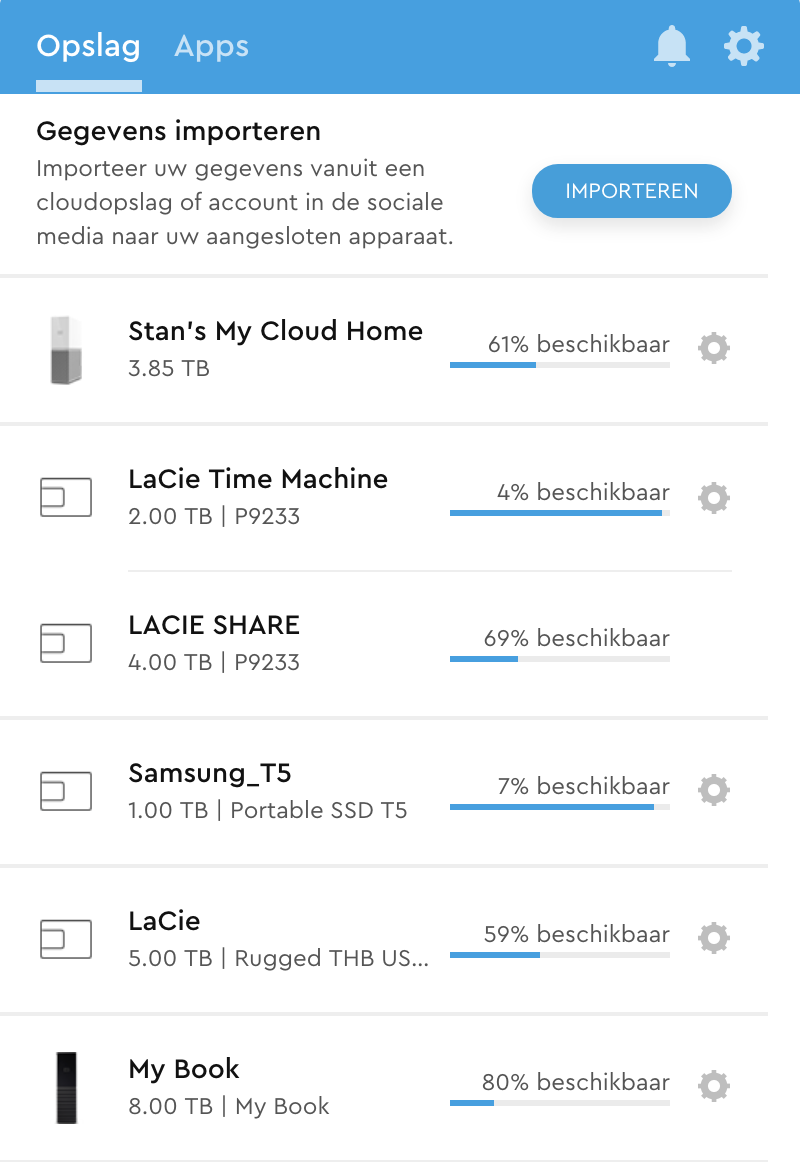This screenshot has height=1162, width=800.
Task: Click the Samsung_T5 drive title
Action: tap(210, 773)
